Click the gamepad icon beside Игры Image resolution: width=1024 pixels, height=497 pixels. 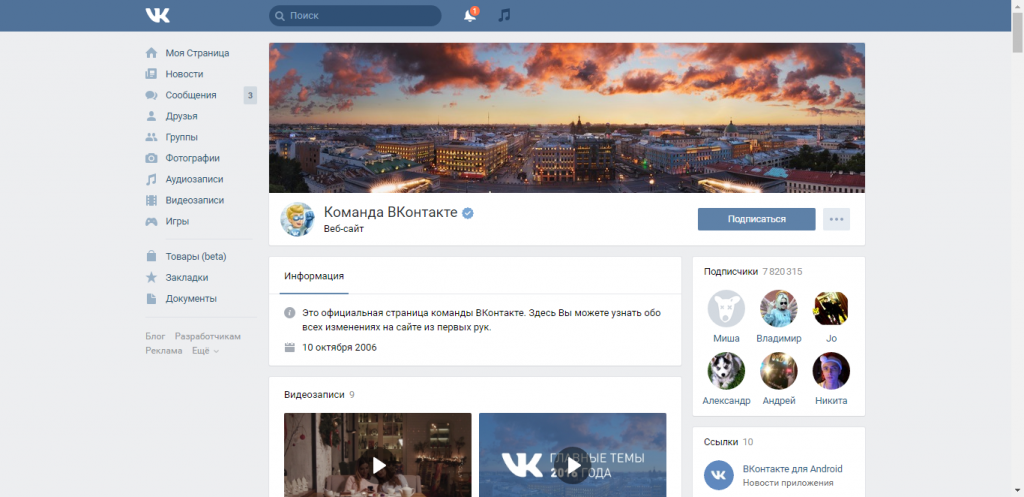[152, 221]
